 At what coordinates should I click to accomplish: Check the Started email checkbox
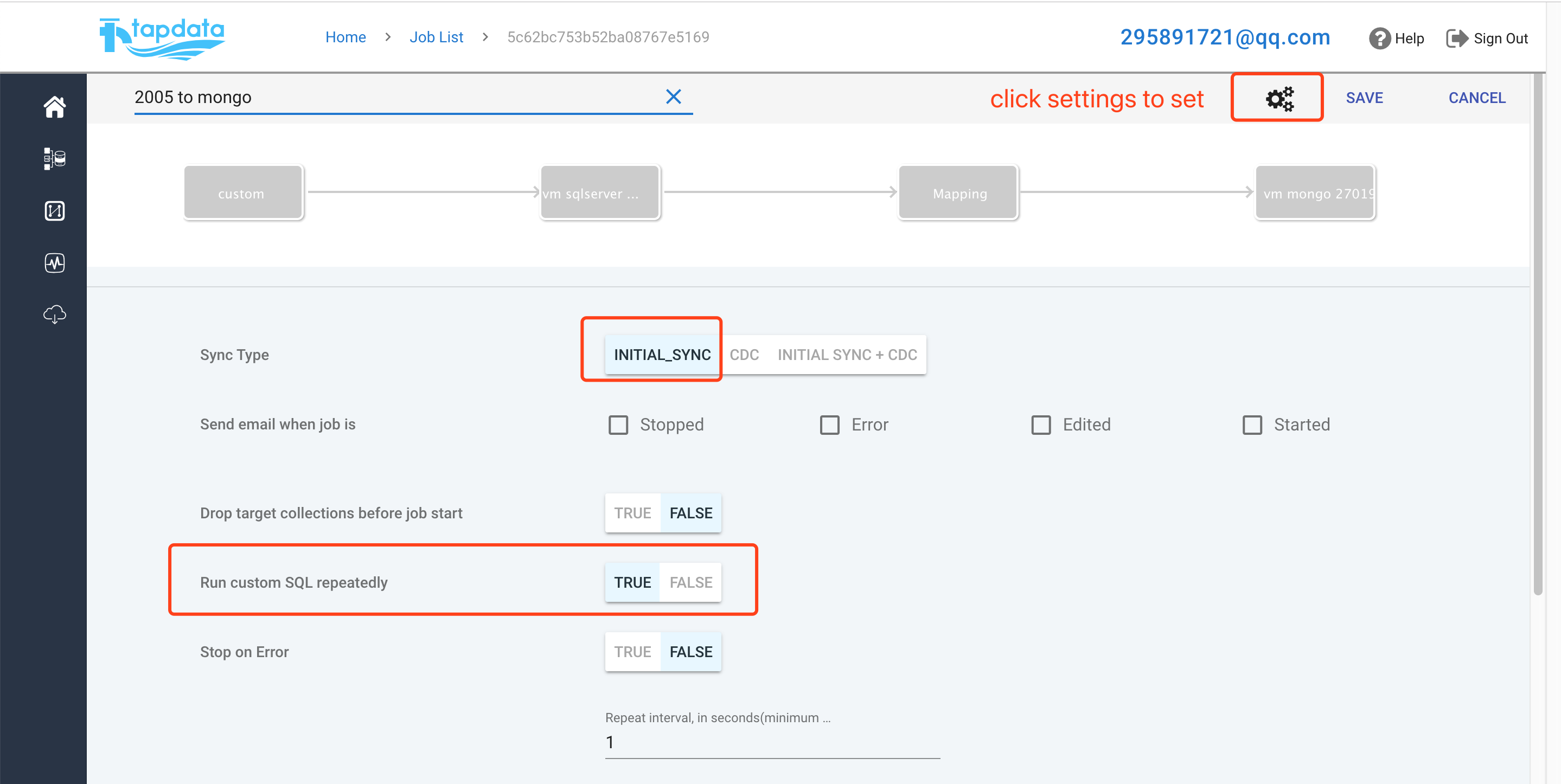1252,425
